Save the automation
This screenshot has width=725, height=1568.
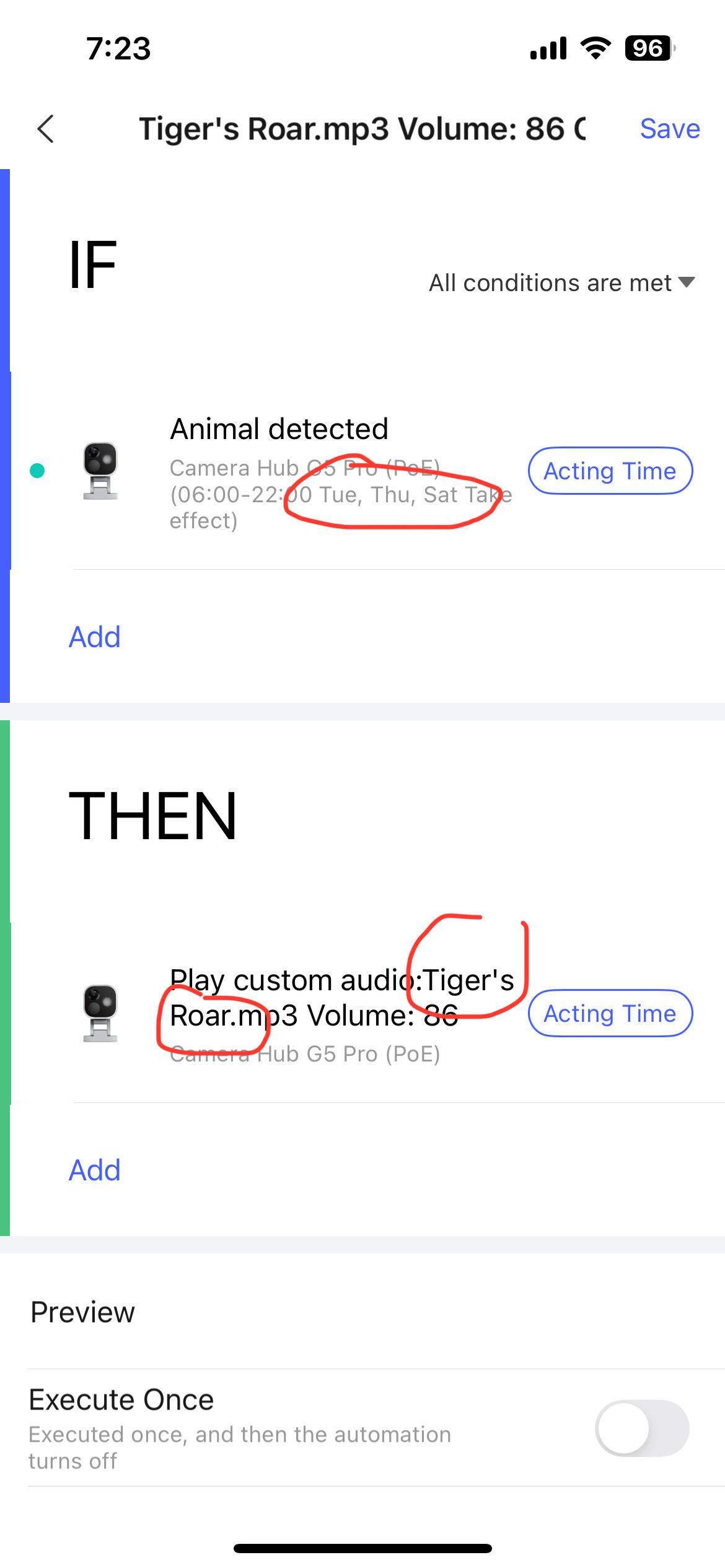click(x=670, y=129)
